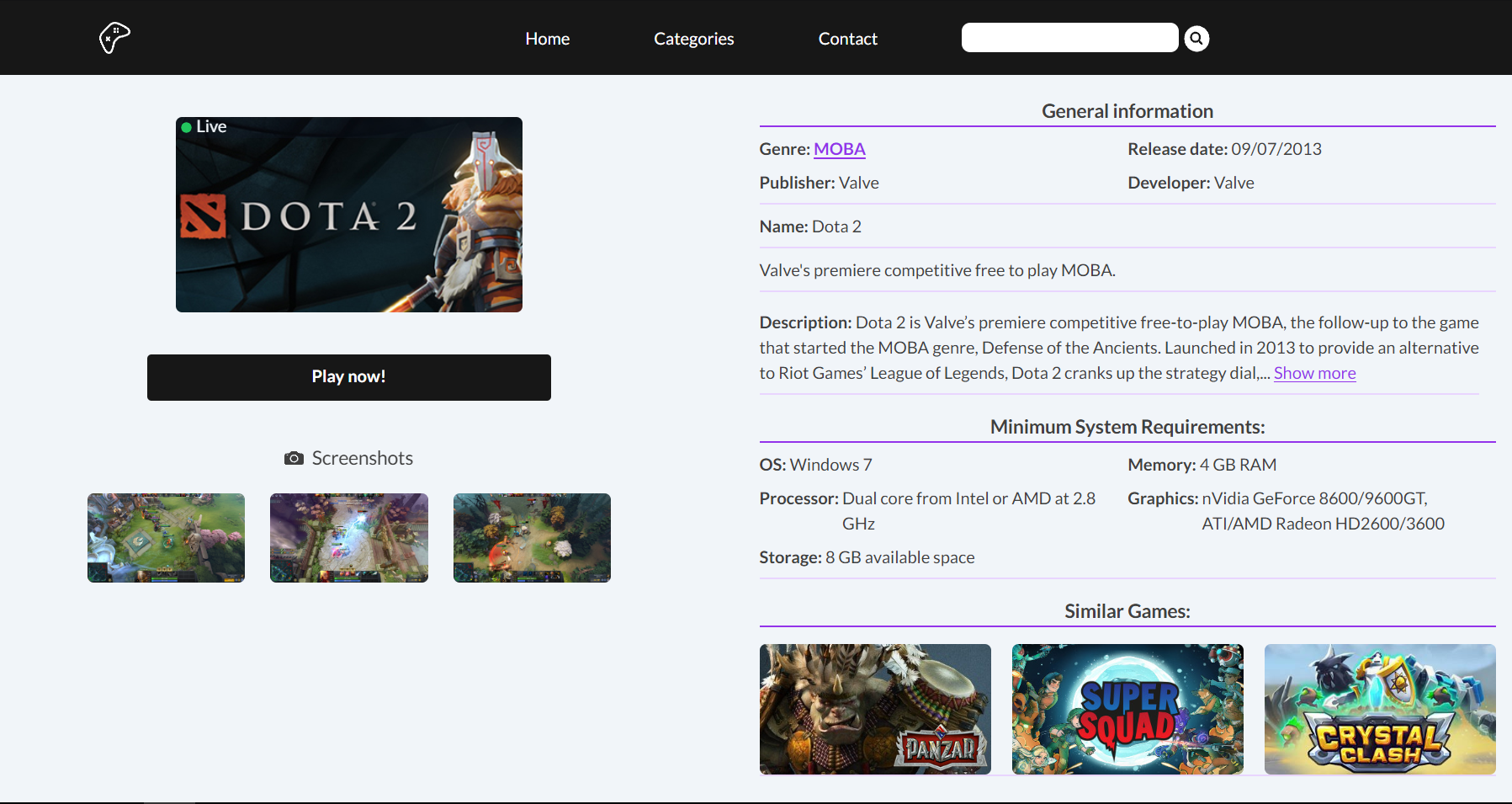Click the gamepad site logo
The width and height of the screenshot is (1512, 804).
tap(114, 38)
